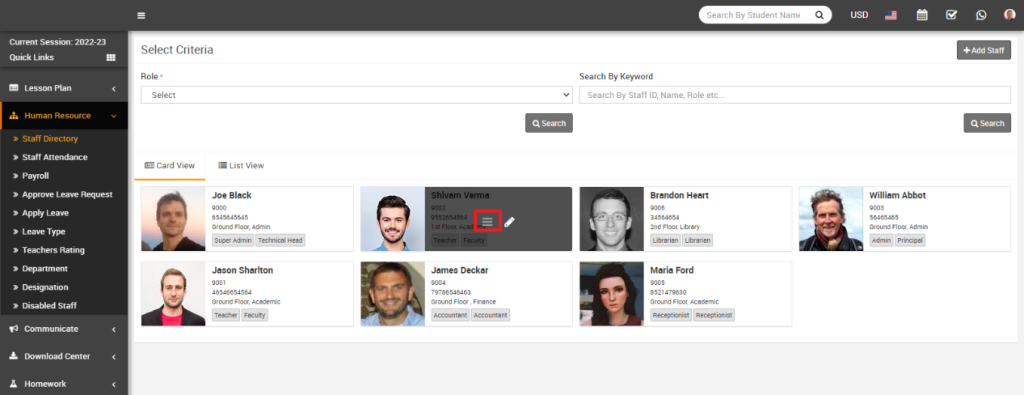The height and width of the screenshot is (395, 1024).
Task: Open the Role select dropdown
Action: (357, 95)
